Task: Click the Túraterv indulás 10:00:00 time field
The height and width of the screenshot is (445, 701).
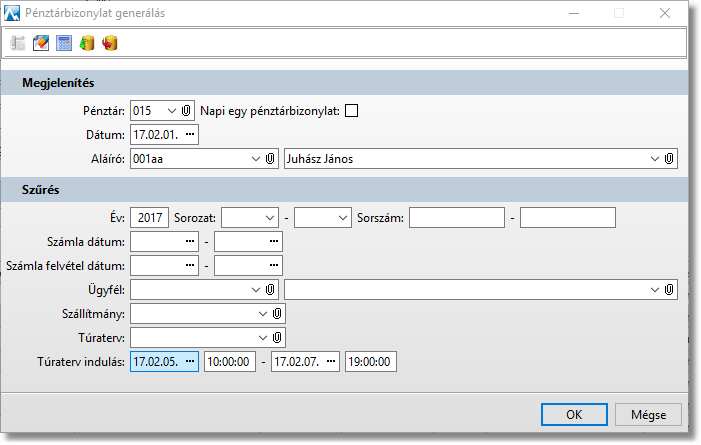Action: coord(230,362)
